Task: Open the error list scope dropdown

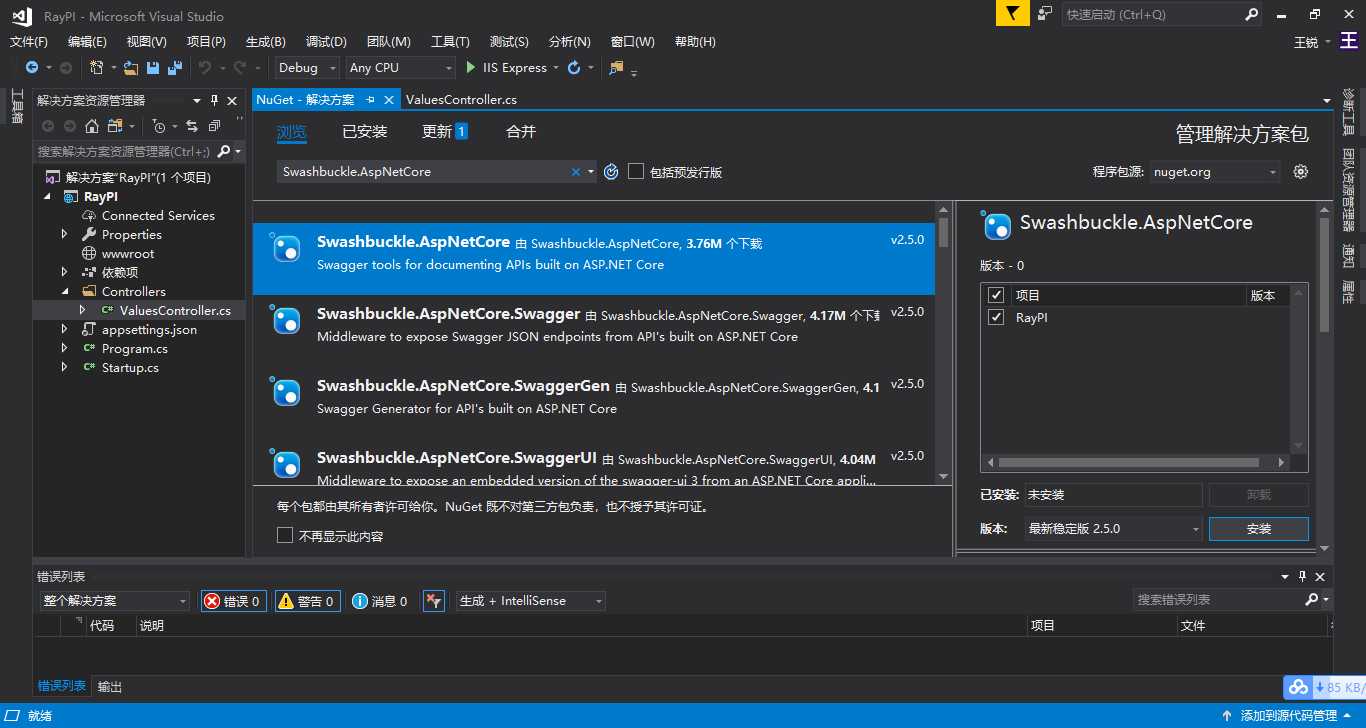Action: tap(114, 601)
